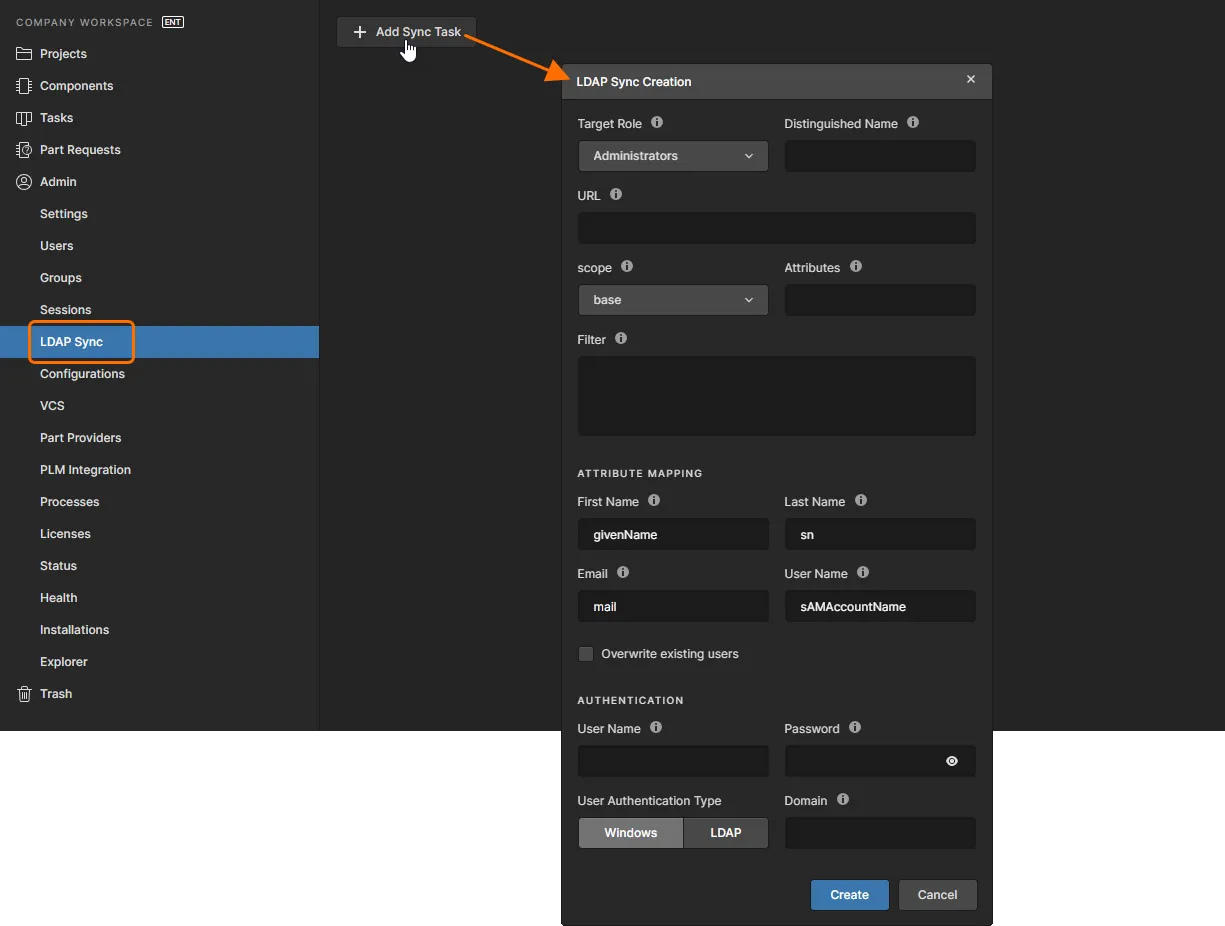Viewport: 1225px width, 926px height.
Task: Click the ENT badge beside Company Workspace
Action: pyautogui.click(x=173, y=22)
